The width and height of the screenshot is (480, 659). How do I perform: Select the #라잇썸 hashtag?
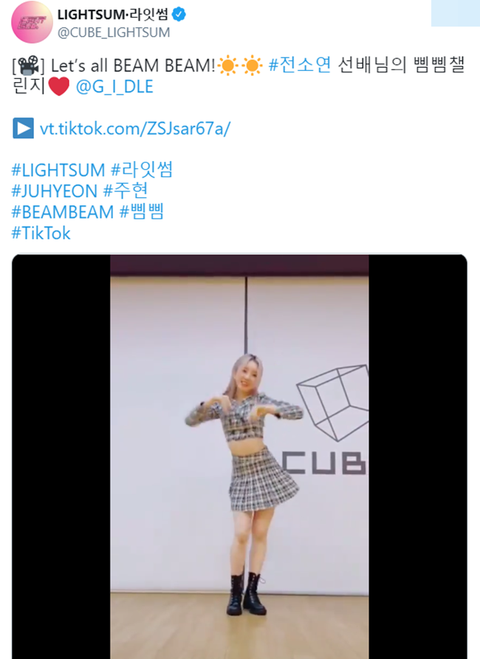click(x=142, y=170)
